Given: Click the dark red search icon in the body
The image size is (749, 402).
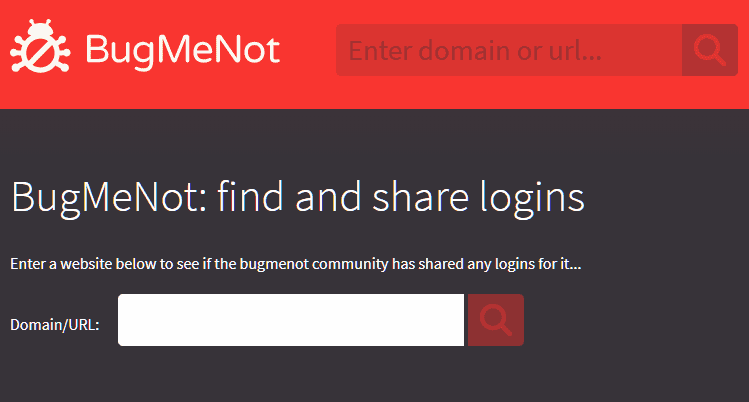Looking at the screenshot, I should click(496, 320).
